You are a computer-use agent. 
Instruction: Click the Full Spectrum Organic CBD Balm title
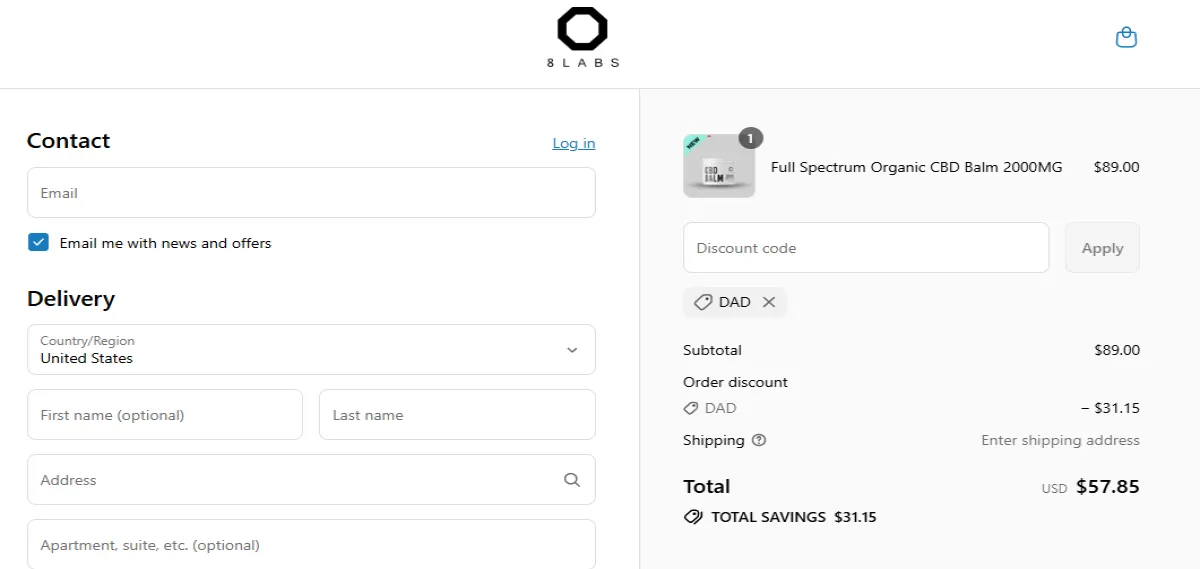(916, 167)
